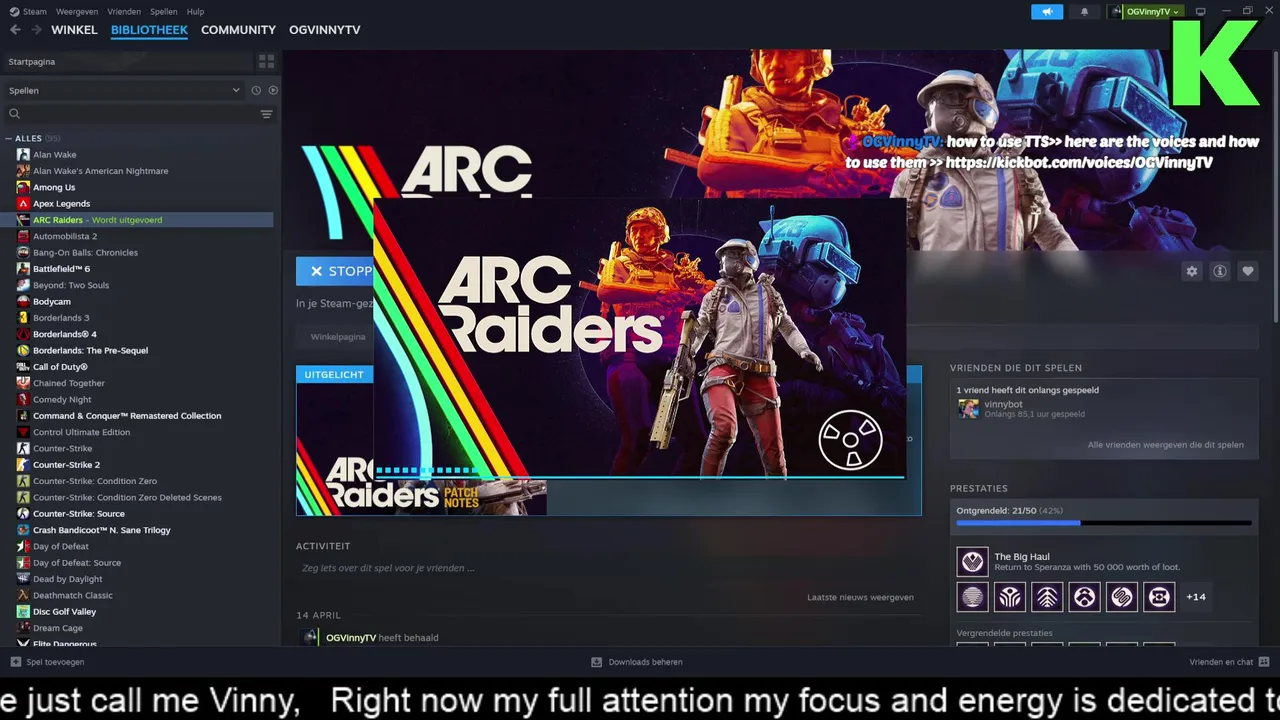Go forward with the right arrow
The height and width of the screenshot is (720, 1280).
37,30
